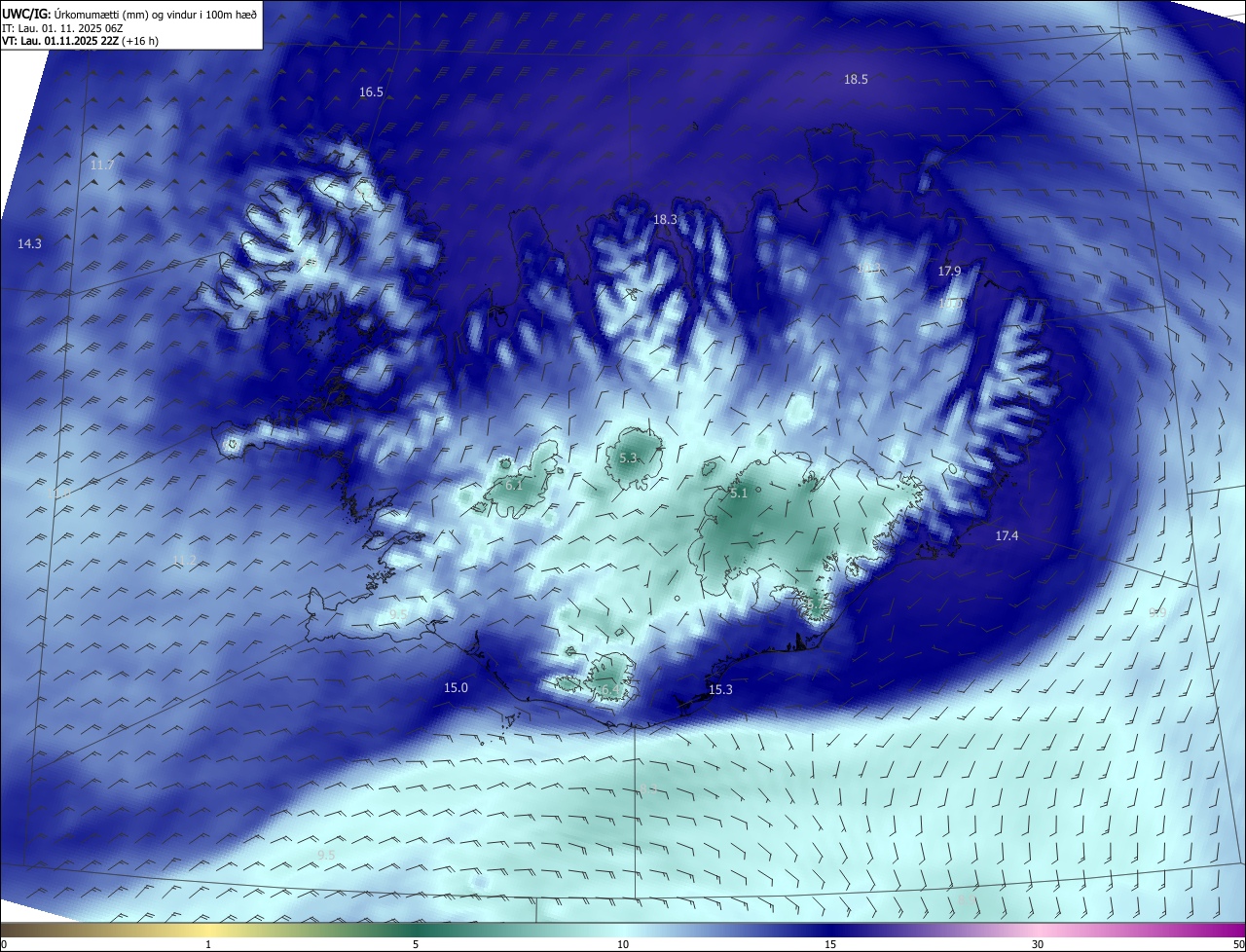Click the 6.4 value label on the glacier
Image resolution: width=1246 pixels, height=952 pixels.
coord(609,690)
